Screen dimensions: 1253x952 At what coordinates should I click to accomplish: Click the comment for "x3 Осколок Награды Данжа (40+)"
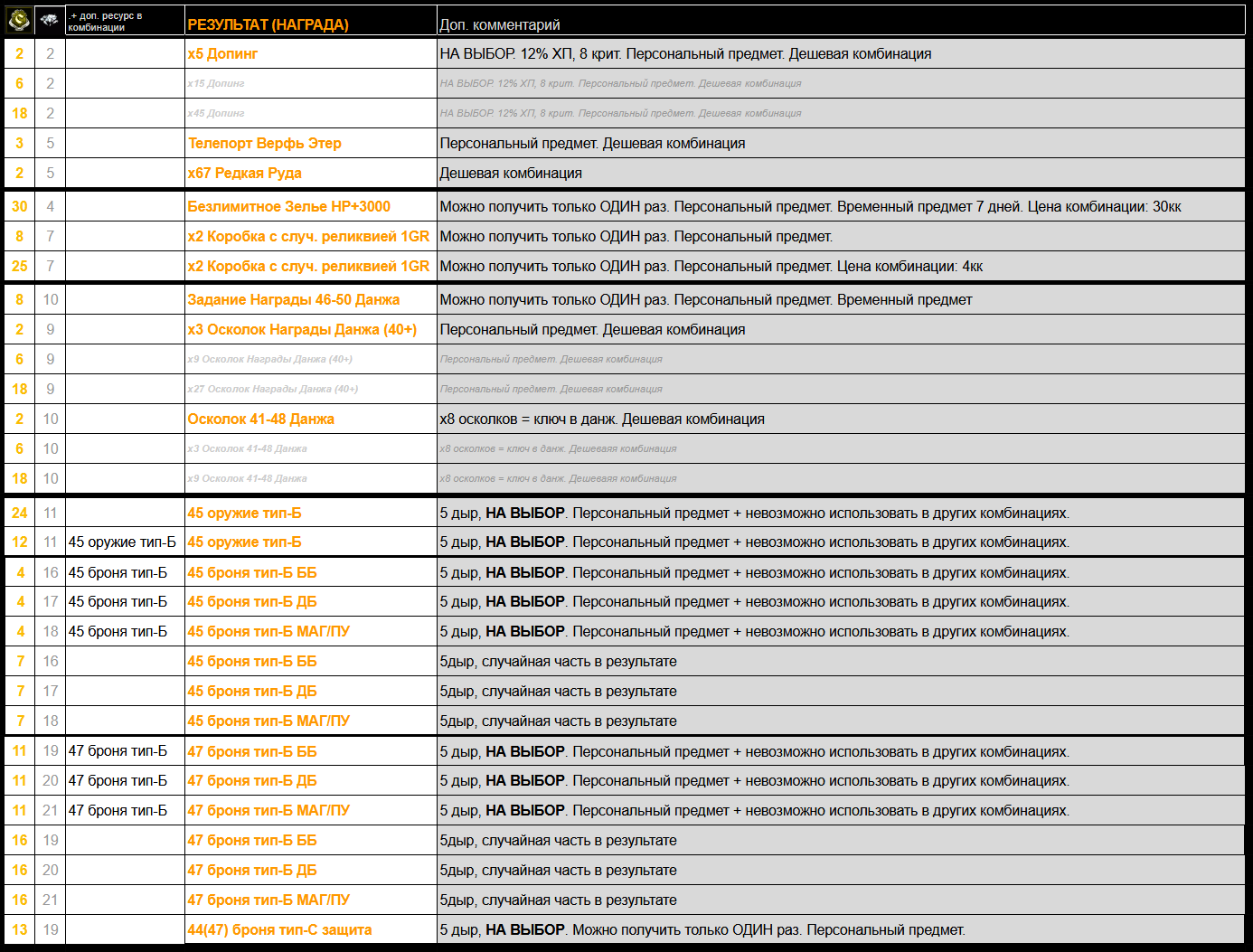point(592,329)
